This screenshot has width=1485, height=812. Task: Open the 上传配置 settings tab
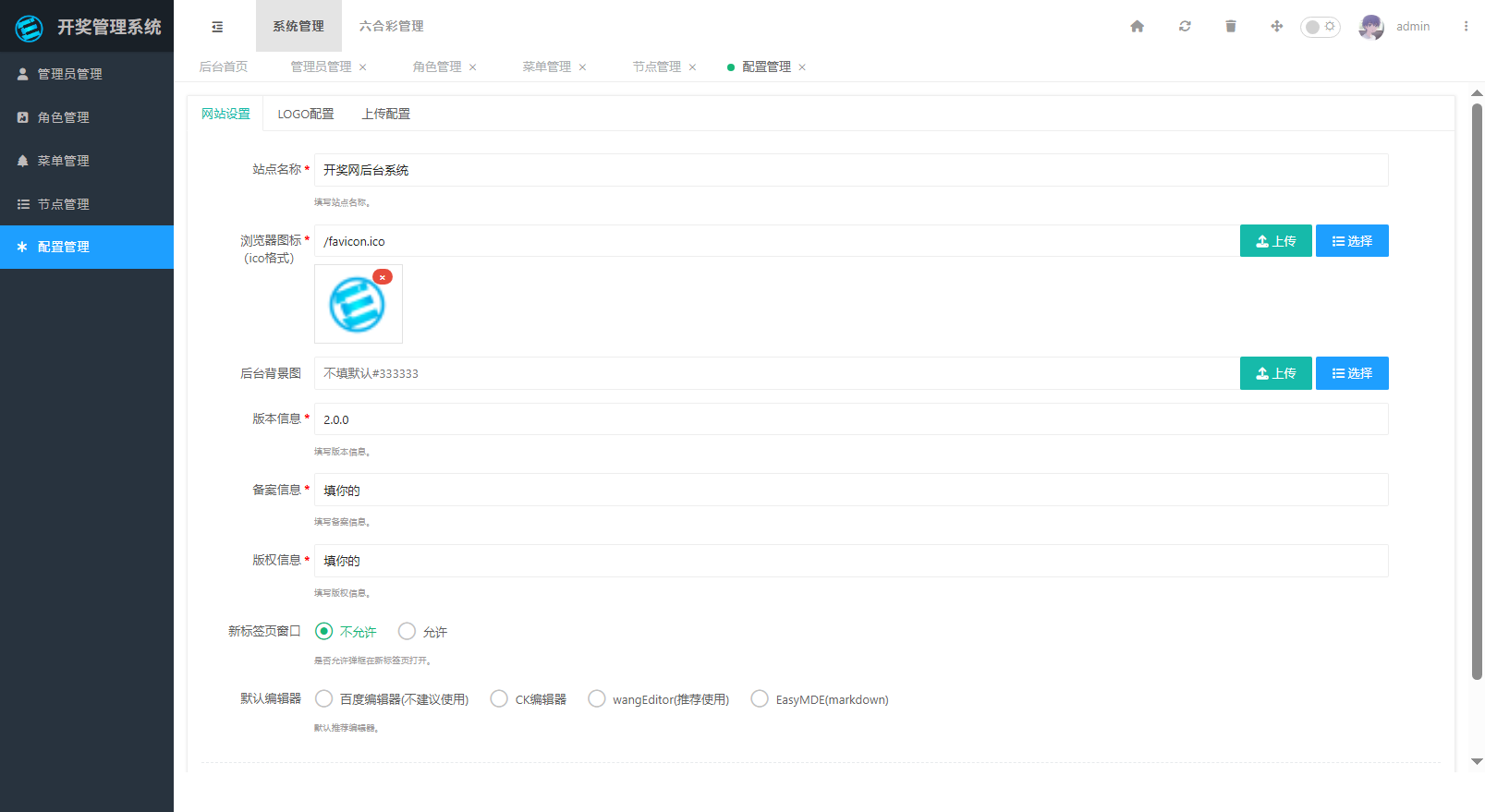(386, 114)
